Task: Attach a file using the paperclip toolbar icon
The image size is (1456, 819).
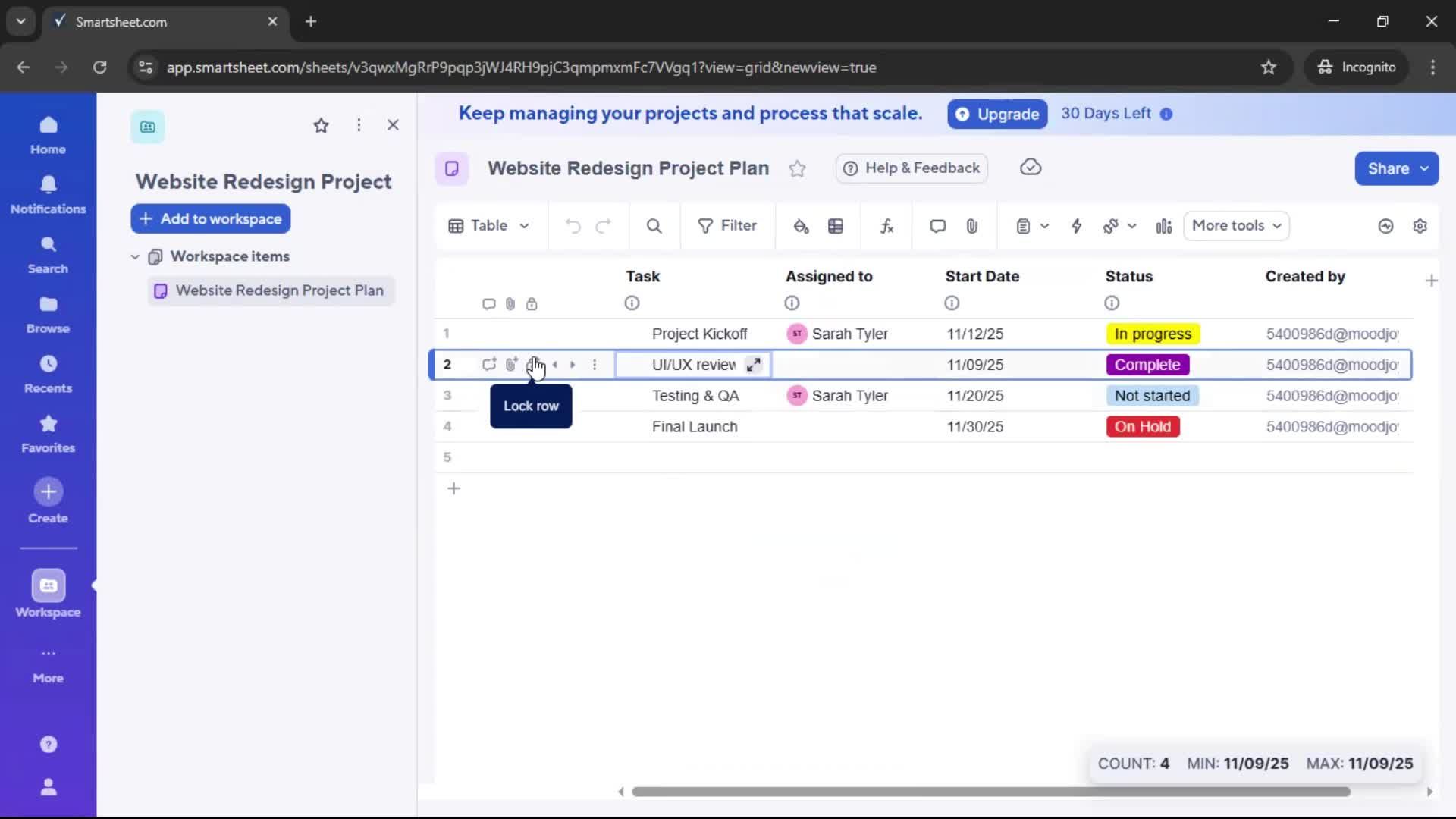Action: [973, 226]
